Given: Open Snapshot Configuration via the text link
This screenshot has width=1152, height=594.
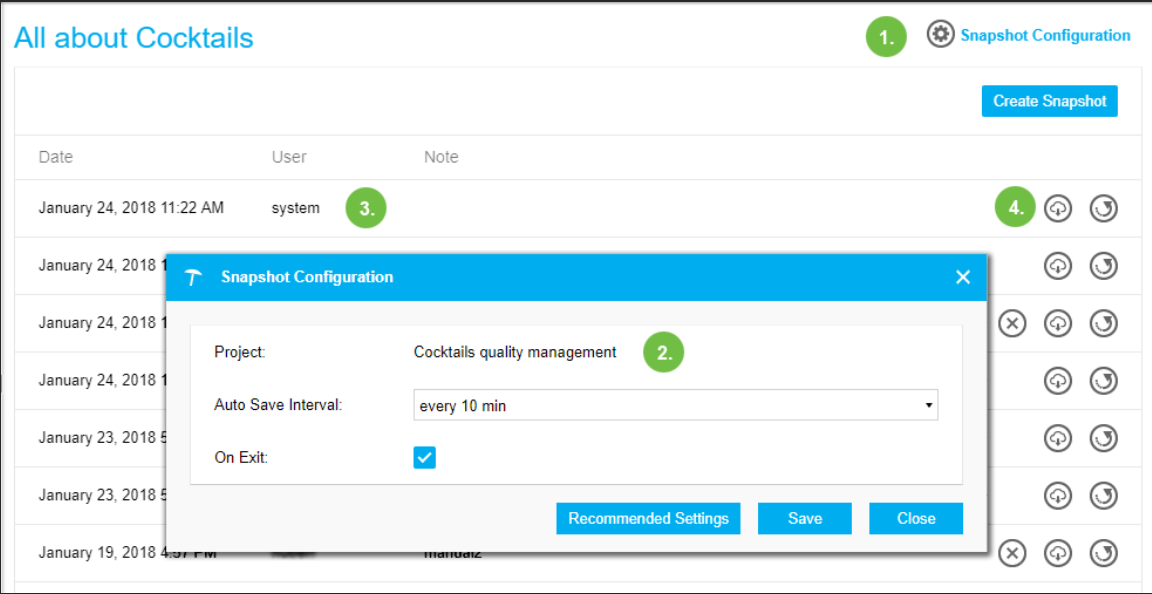Looking at the screenshot, I should point(1044,35).
